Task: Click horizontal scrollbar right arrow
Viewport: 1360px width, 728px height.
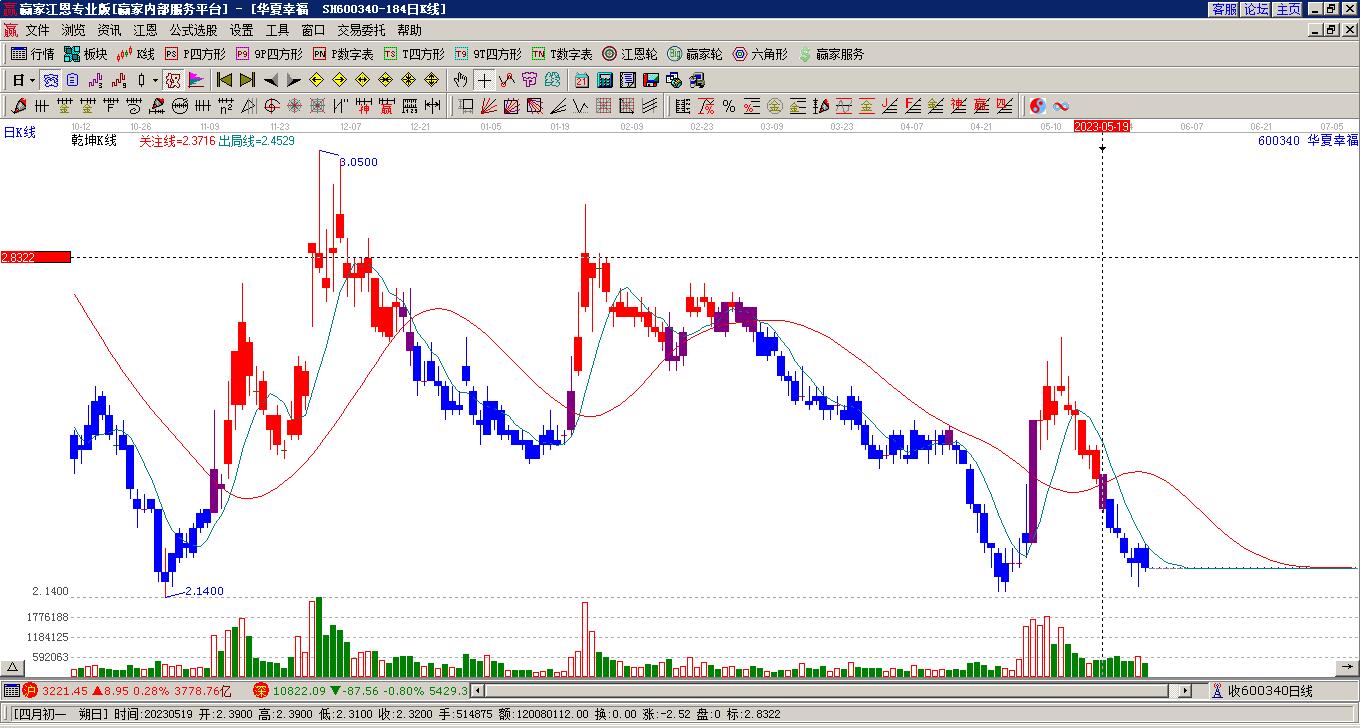Action: click(x=1185, y=690)
